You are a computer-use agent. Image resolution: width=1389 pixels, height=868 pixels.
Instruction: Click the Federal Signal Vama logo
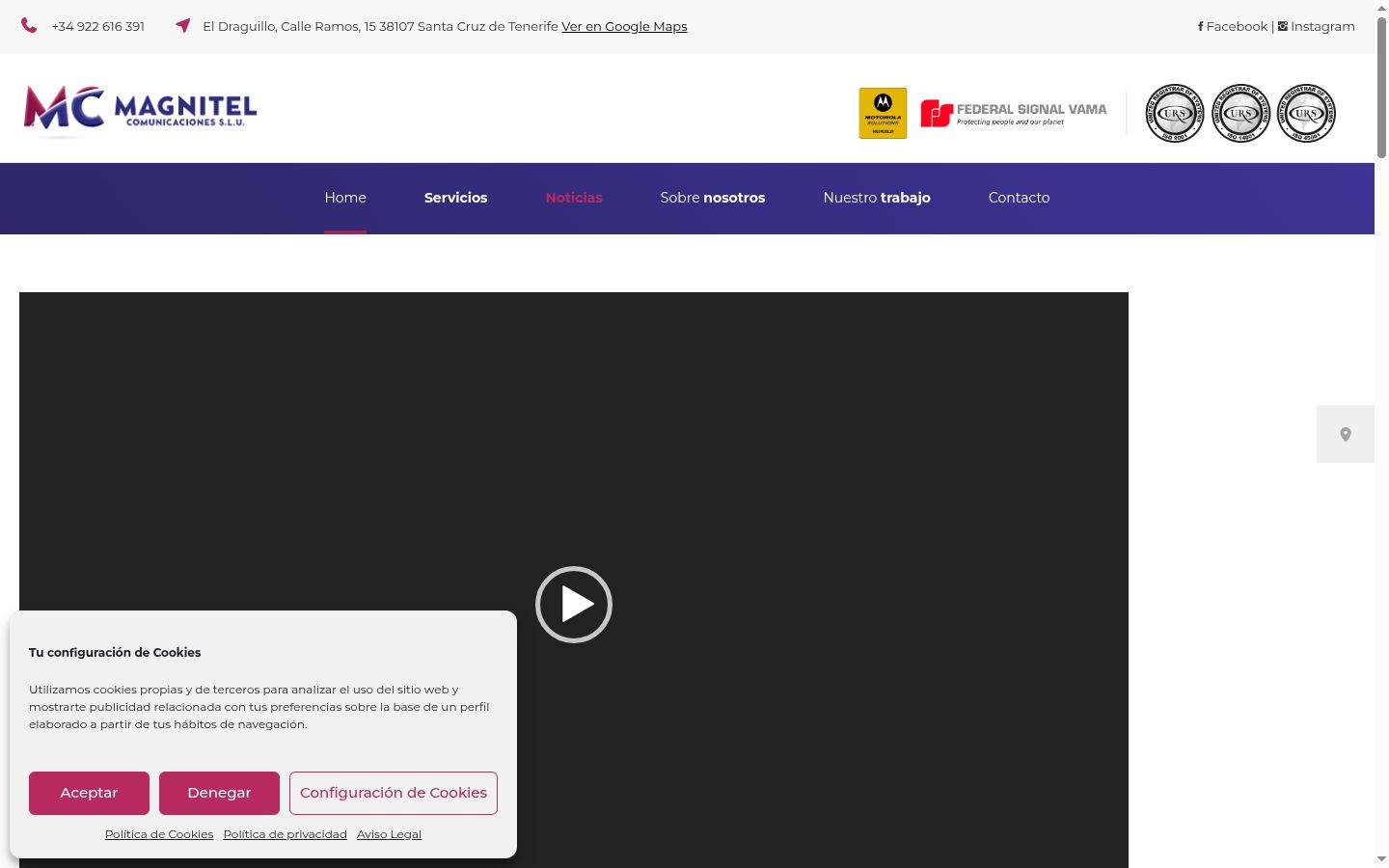click(x=1014, y=114)
